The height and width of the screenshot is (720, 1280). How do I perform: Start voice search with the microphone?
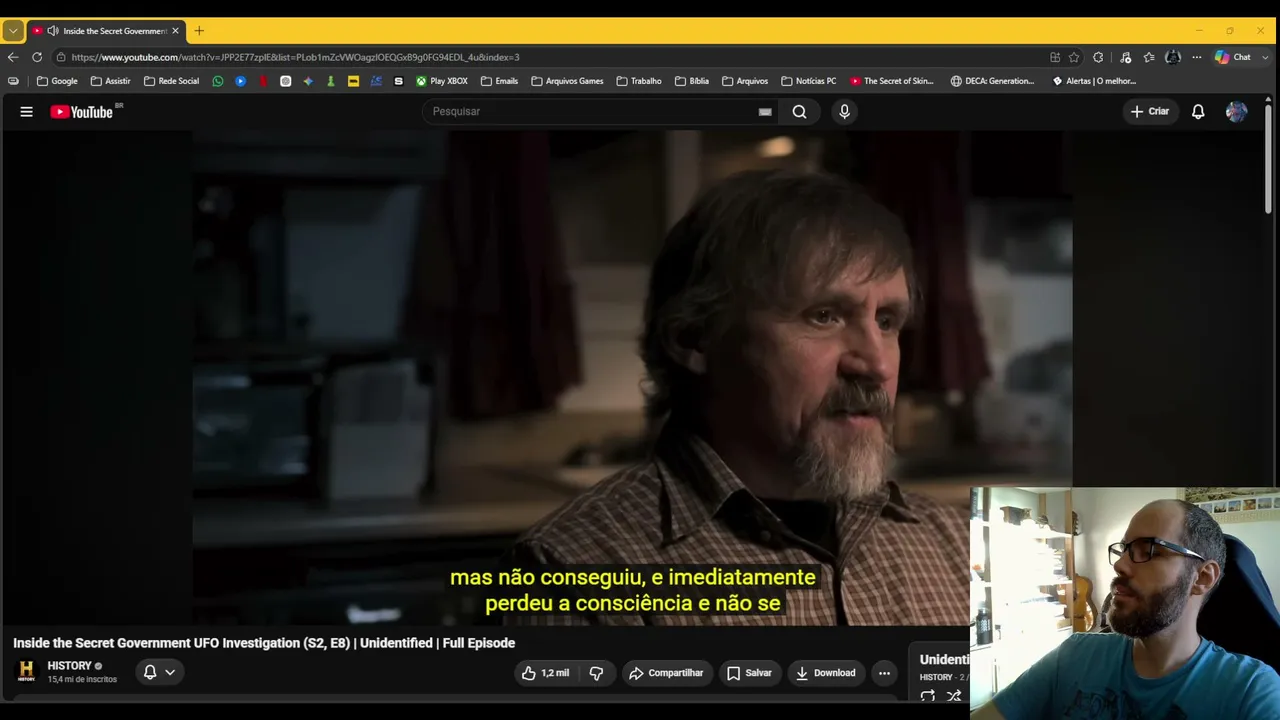844,112
